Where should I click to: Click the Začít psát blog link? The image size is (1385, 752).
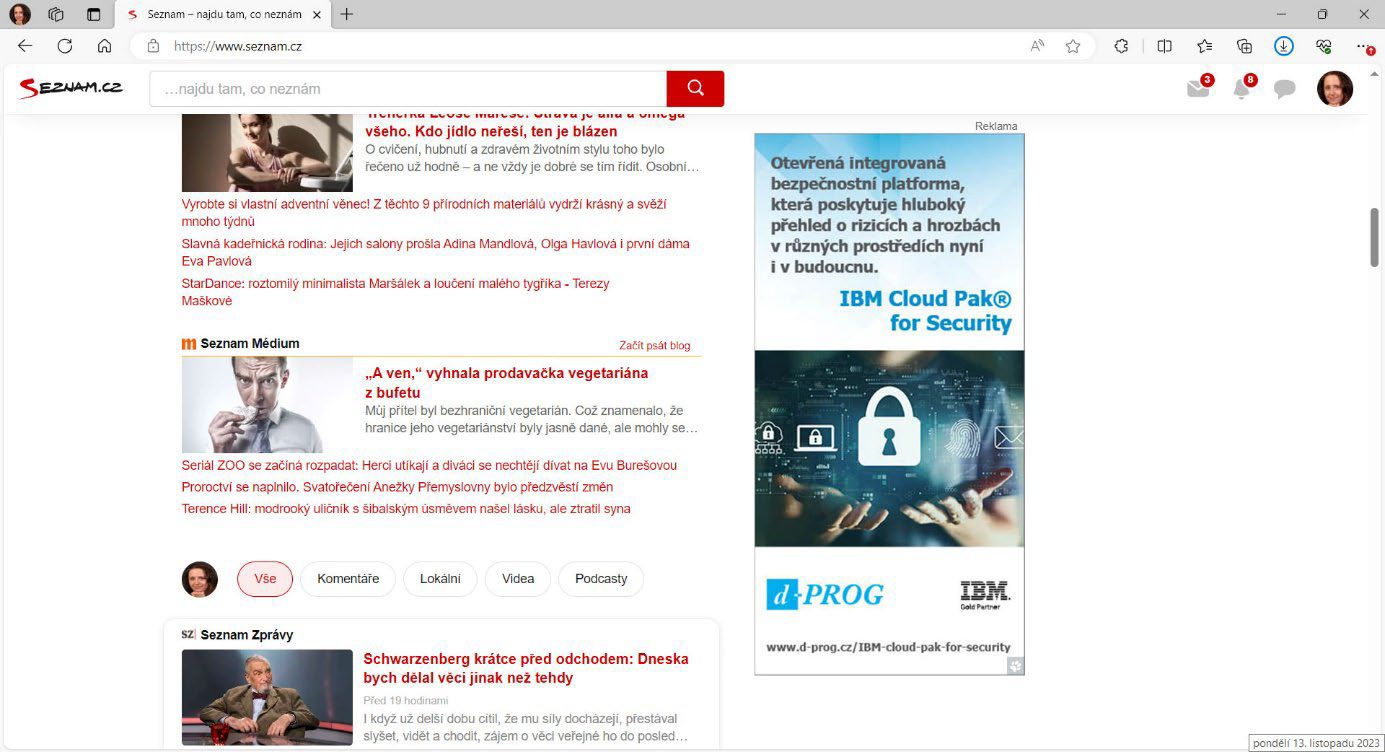pos(654,345)
